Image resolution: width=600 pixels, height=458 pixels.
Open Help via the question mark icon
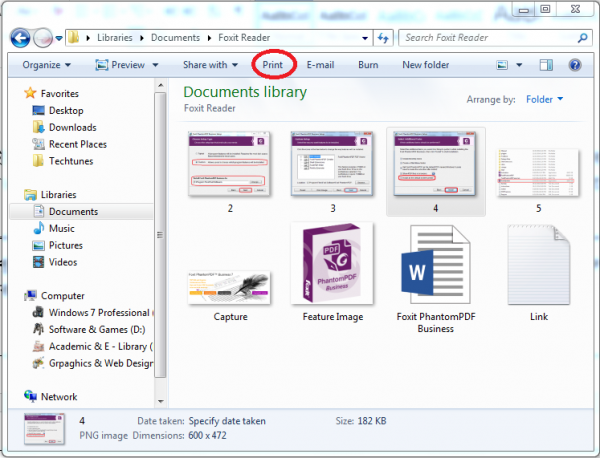(x=575, y=65)
